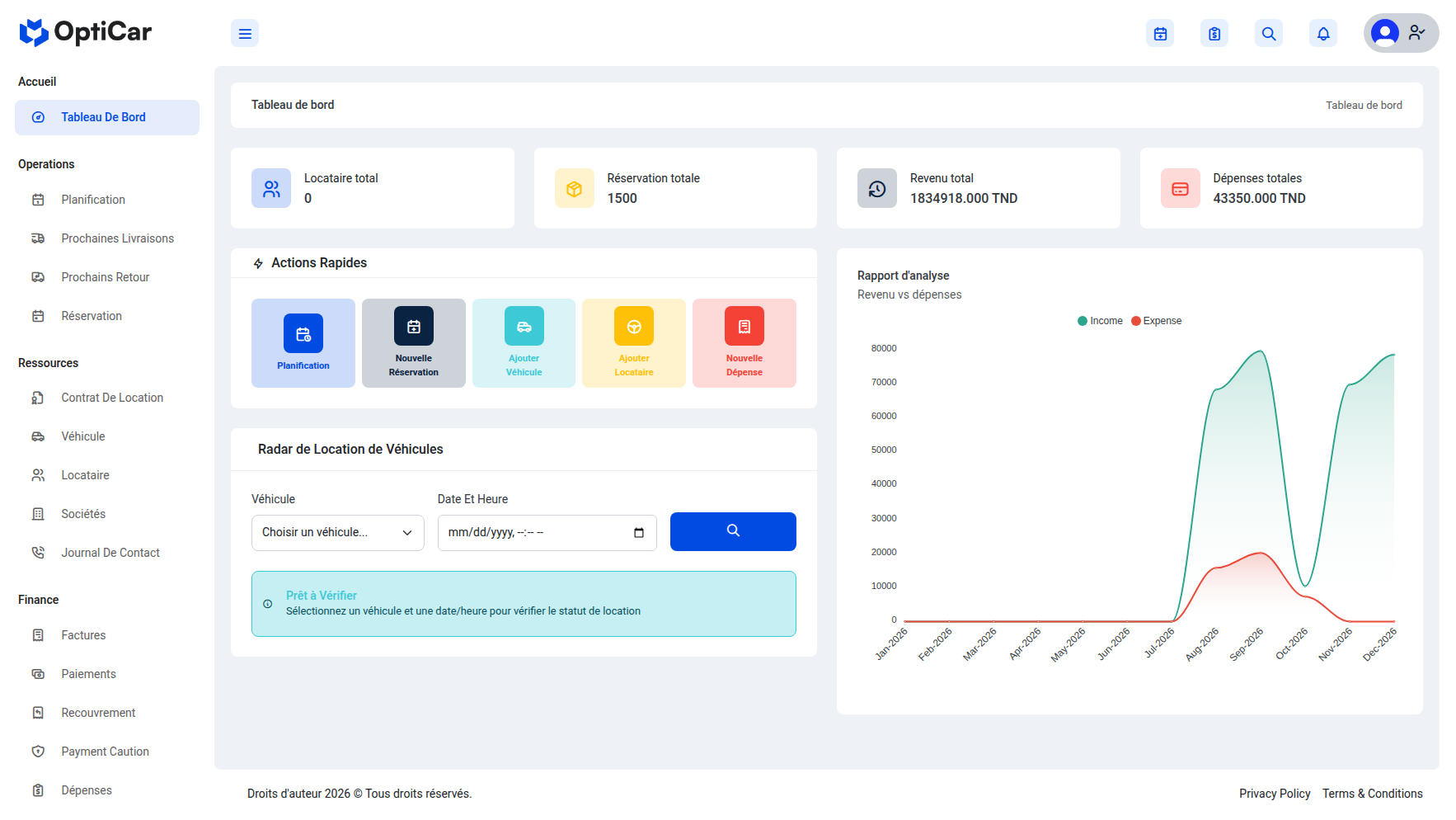Open Journal De Contact
This screenshot has height=820, width=1456.
tap(107, 553)
